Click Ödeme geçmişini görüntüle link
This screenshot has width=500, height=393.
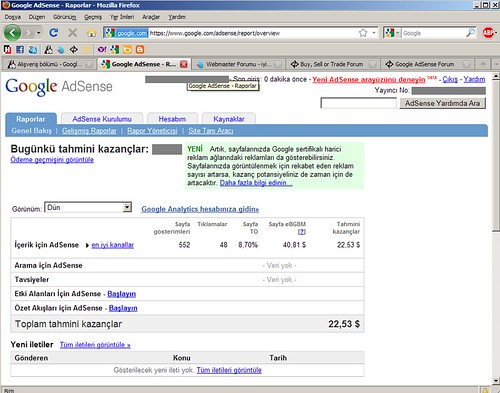(52, 160)
